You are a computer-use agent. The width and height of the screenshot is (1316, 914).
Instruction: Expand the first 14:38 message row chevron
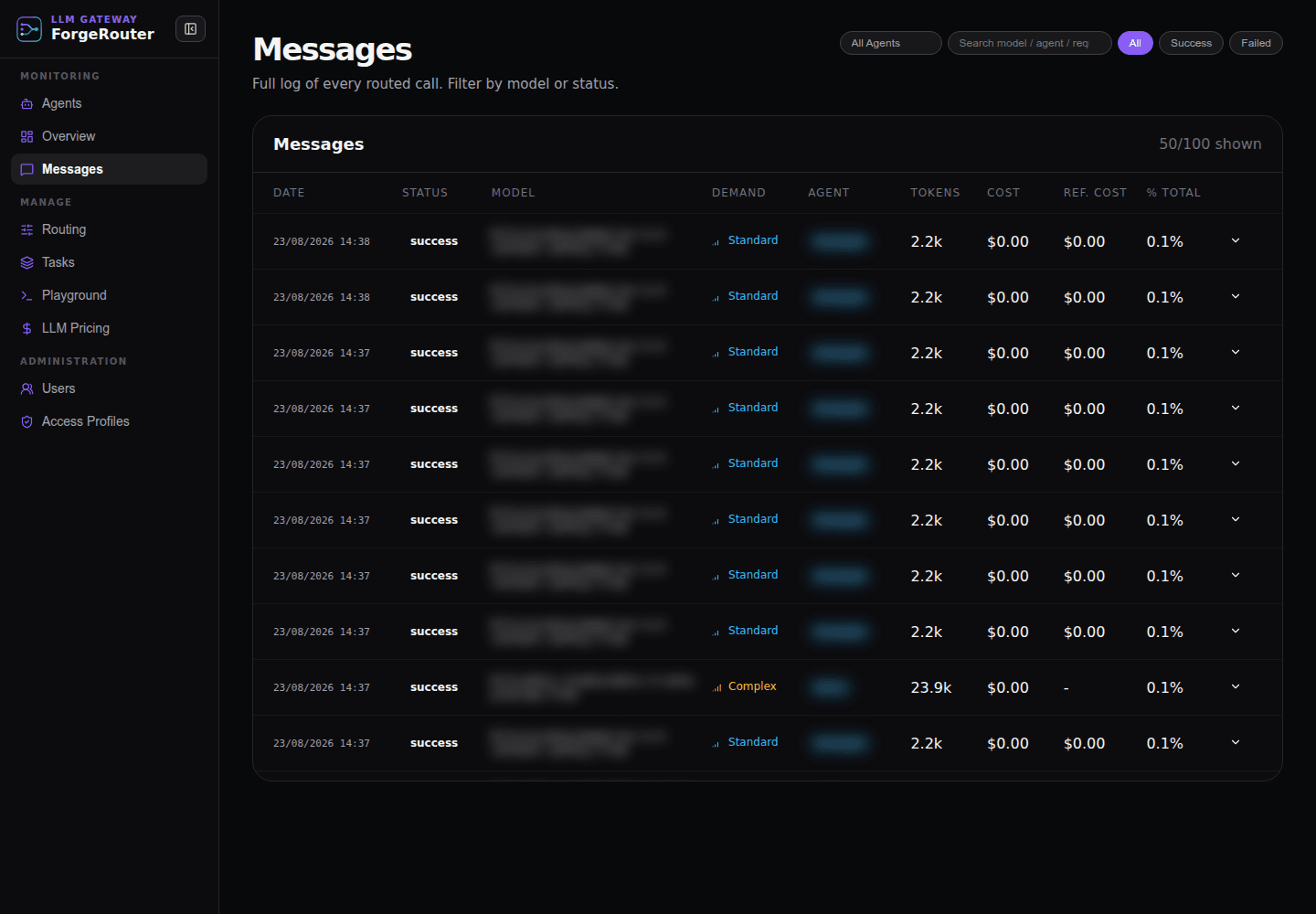[x=1236, y=241]
